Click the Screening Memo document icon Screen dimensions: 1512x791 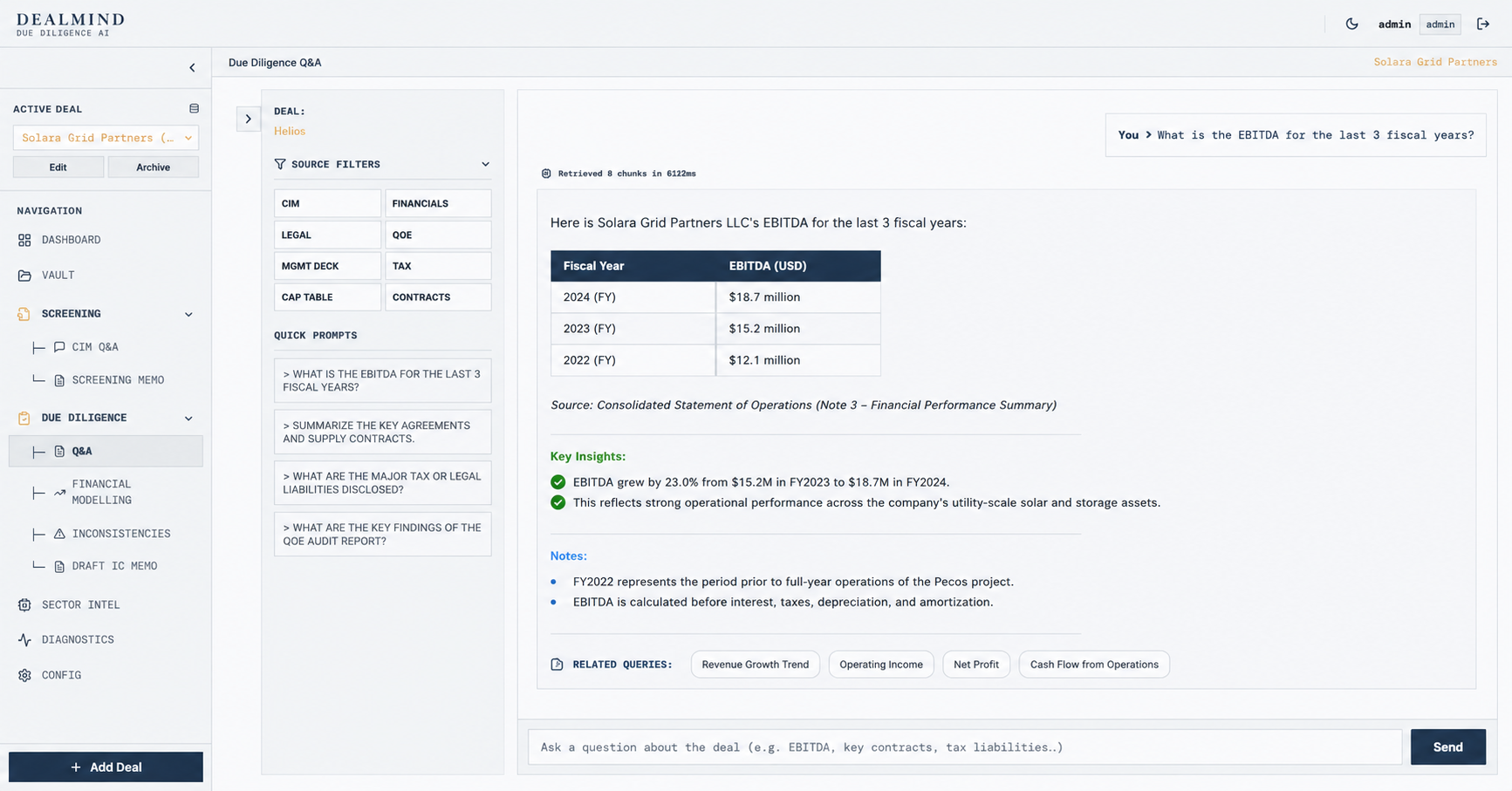pyautogui.click(x=59, y=380)
